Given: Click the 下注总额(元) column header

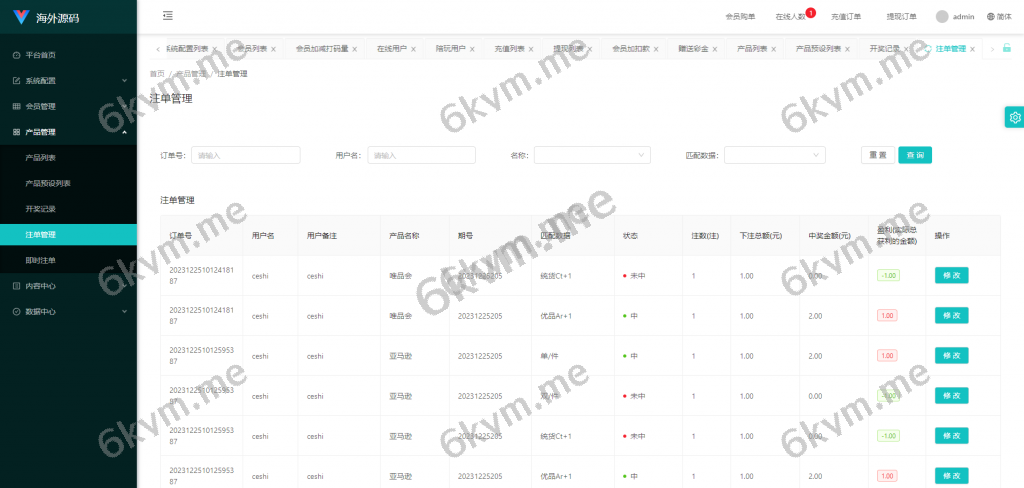Looking at the screenshot, I should (761, 235).
